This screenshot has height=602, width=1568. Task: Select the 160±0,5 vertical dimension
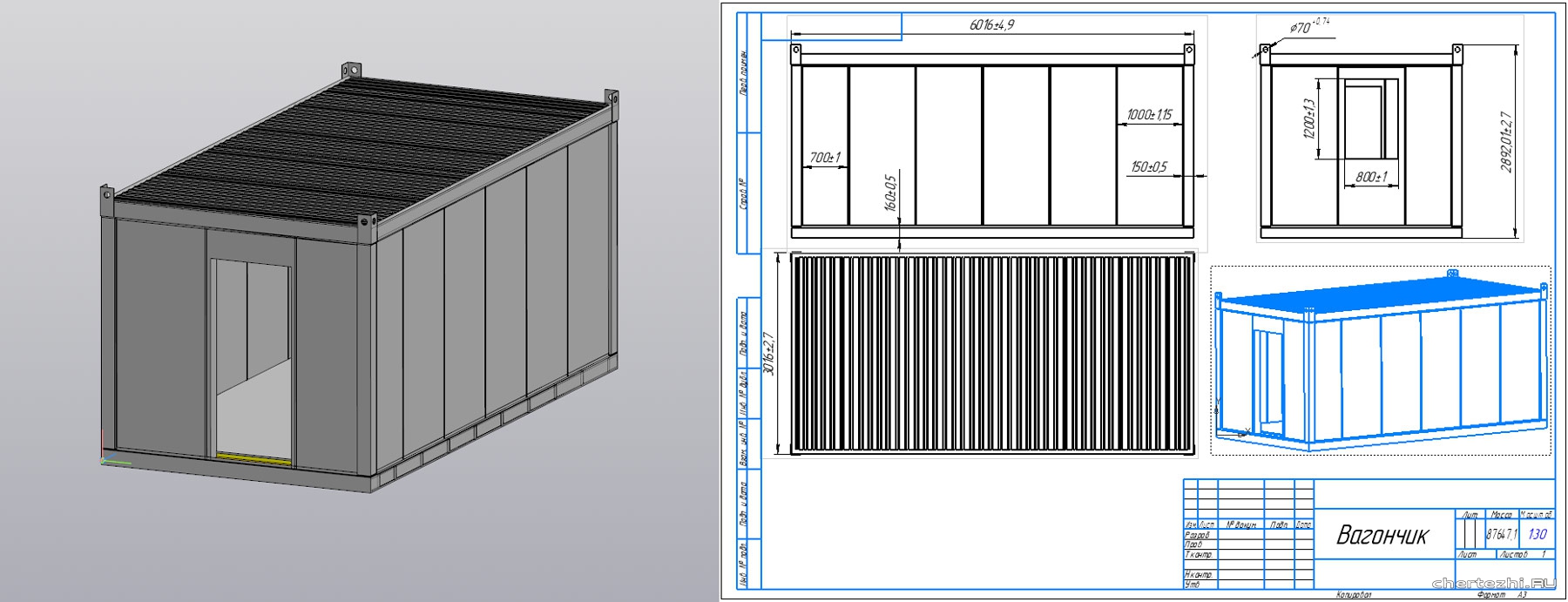click(x=889, y=193)
